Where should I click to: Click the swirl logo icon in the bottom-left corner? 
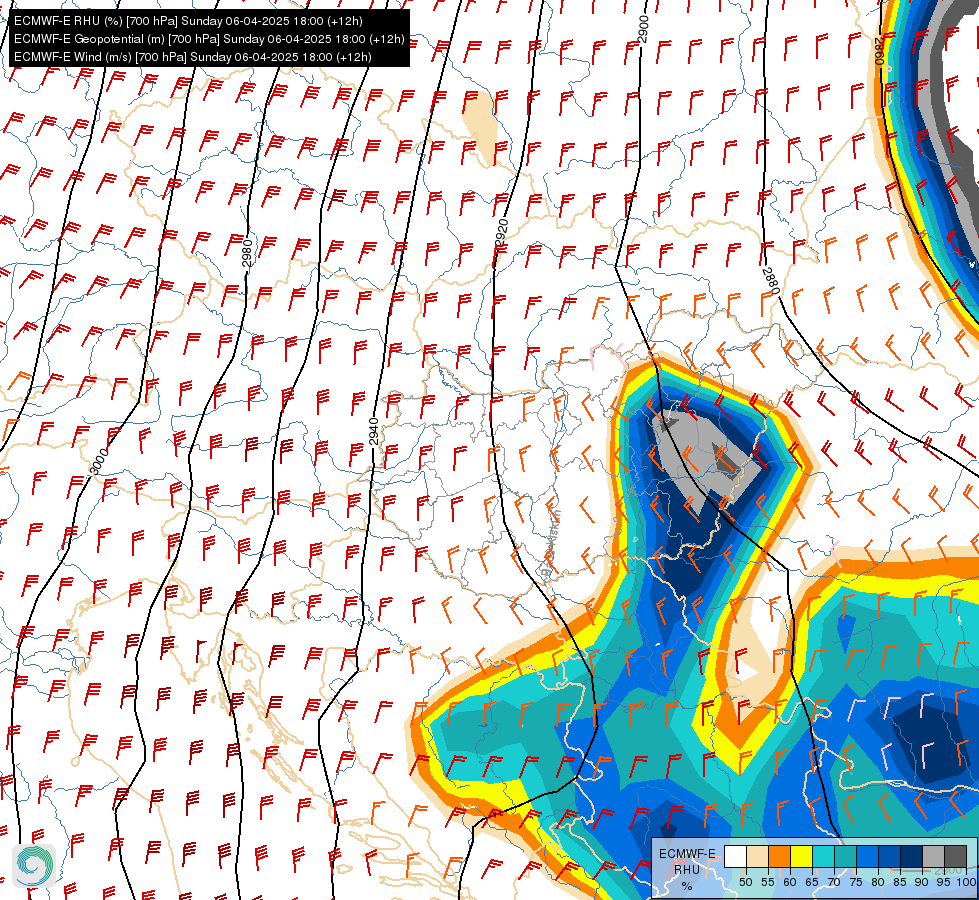tap(34, 865)
